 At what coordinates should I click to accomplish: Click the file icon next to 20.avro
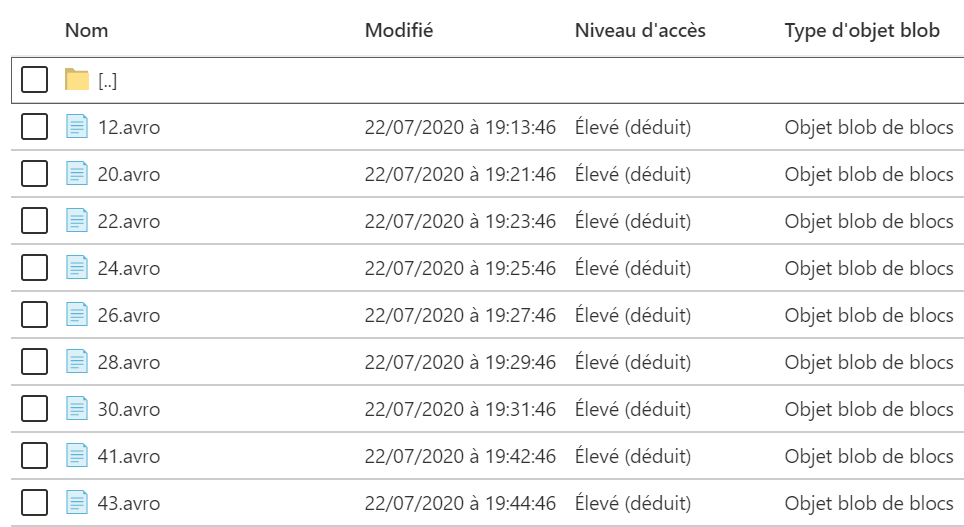click(77, 173)
